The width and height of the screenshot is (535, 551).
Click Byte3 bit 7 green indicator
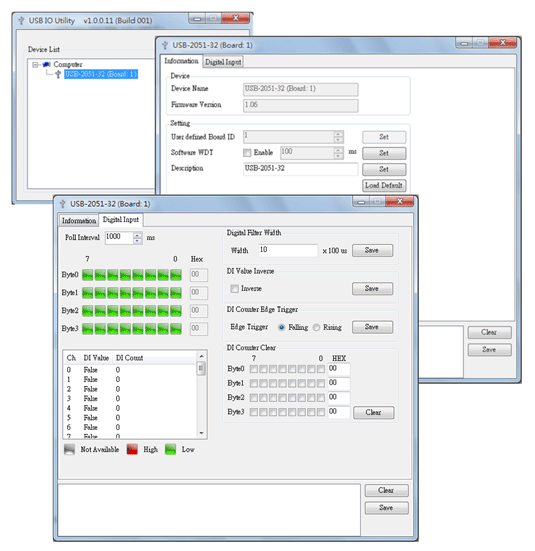pyautogui.click(x=88, y=329)
